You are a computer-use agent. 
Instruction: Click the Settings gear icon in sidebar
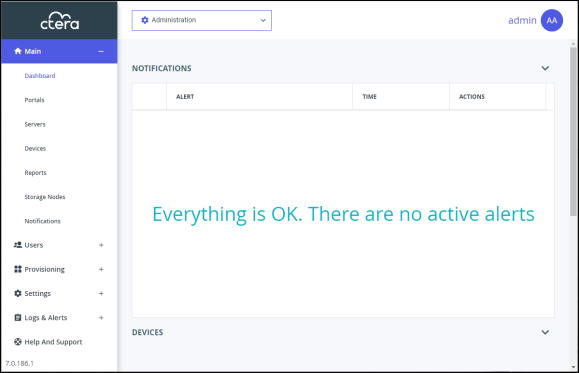point(18,293)
